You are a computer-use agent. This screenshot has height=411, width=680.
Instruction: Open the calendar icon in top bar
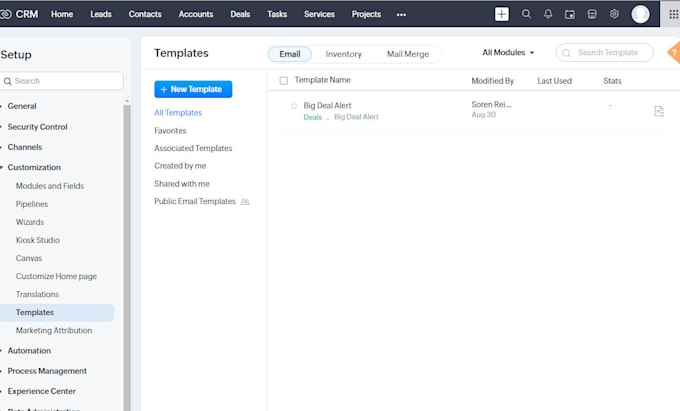pos(570,14)
